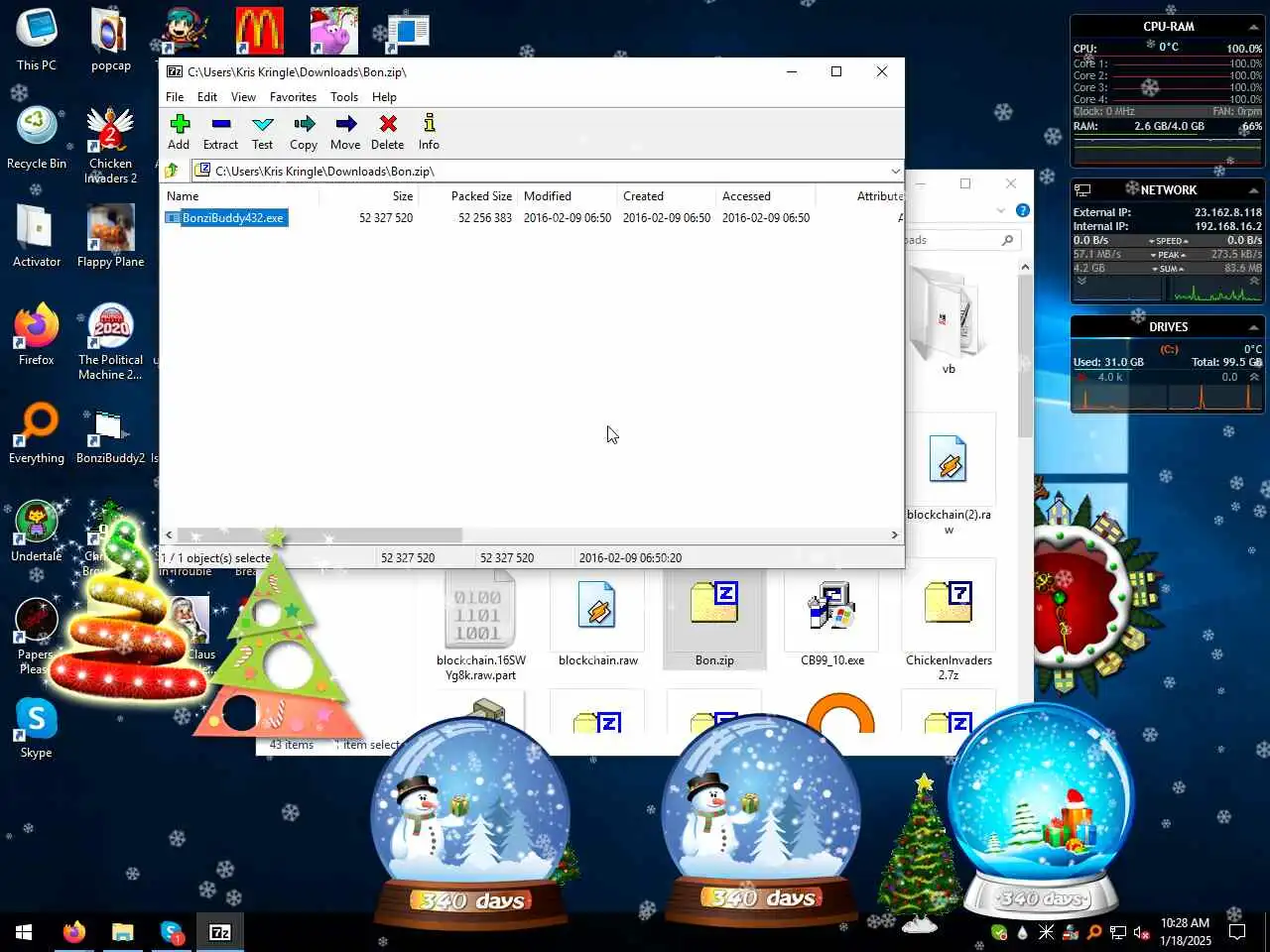The width and height of the screenshot is (1270, 952).
Task: Open the Edit menu
Action: point(207,97)
